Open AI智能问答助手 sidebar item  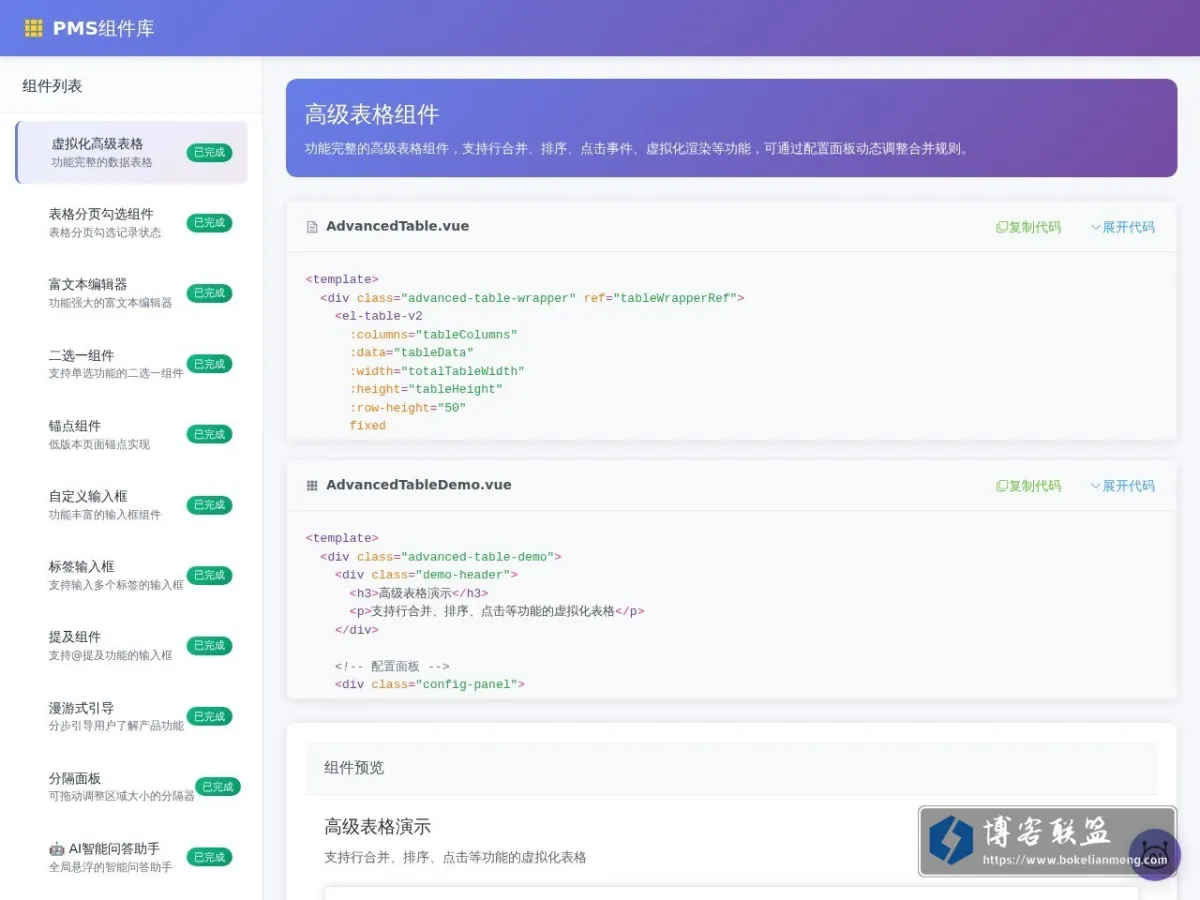point(131,857)
